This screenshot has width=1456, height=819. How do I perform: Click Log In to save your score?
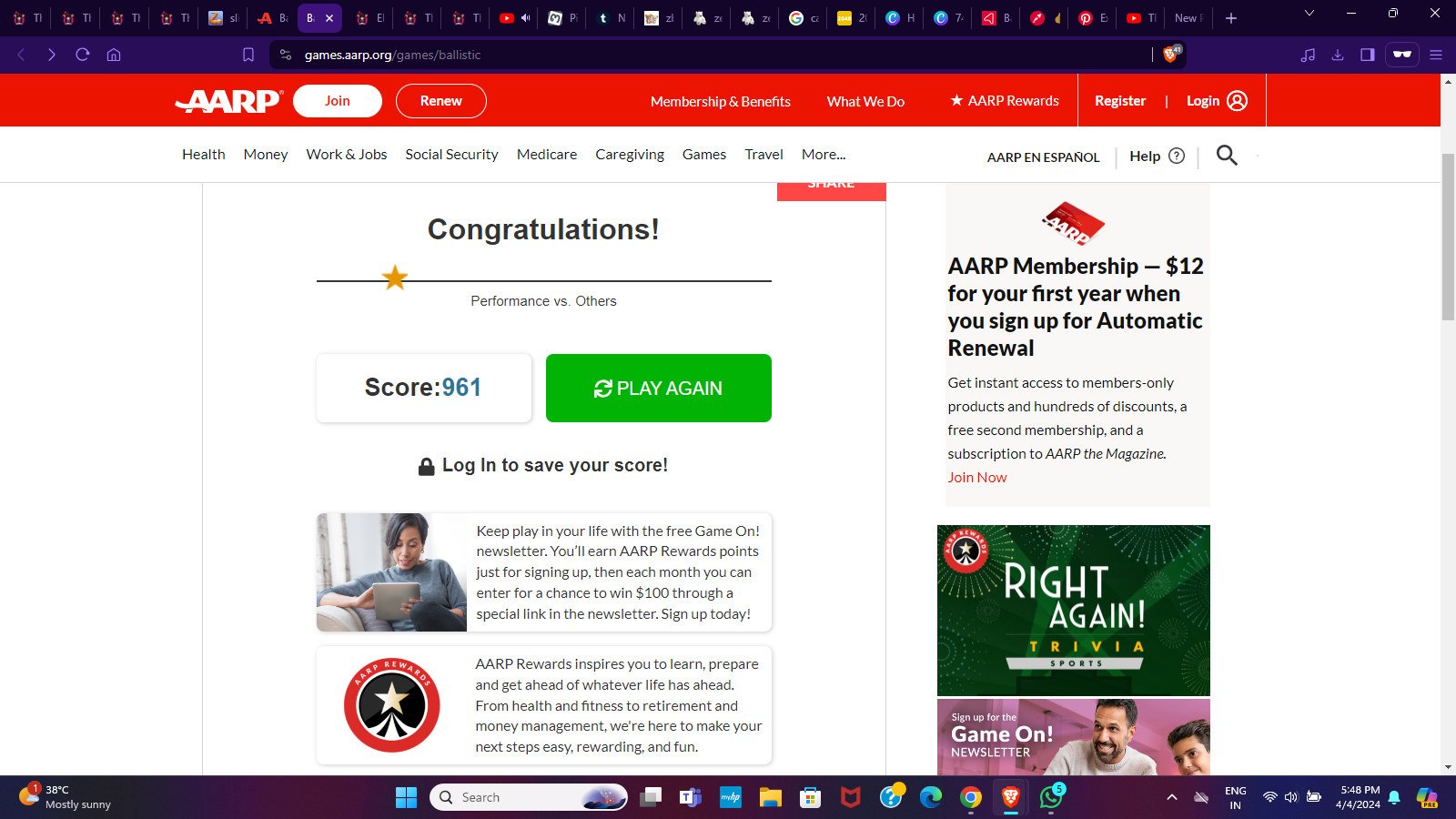[x=543, y=466]
